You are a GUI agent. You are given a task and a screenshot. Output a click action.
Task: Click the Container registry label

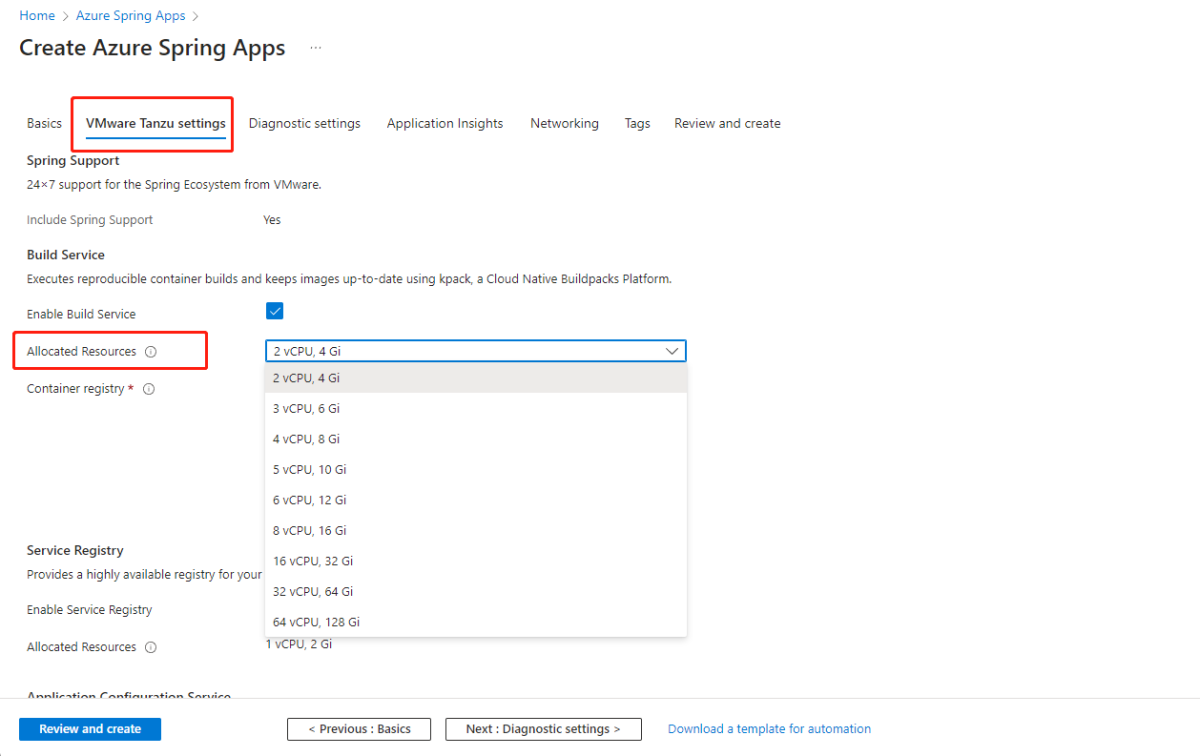[x=75, y=389]
